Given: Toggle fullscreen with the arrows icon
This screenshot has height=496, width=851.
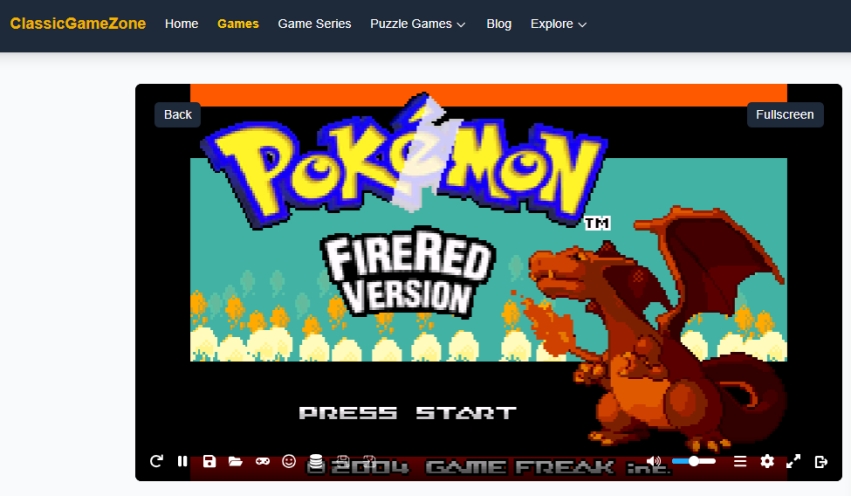Looking at the screenshot, I should [793, 461].
